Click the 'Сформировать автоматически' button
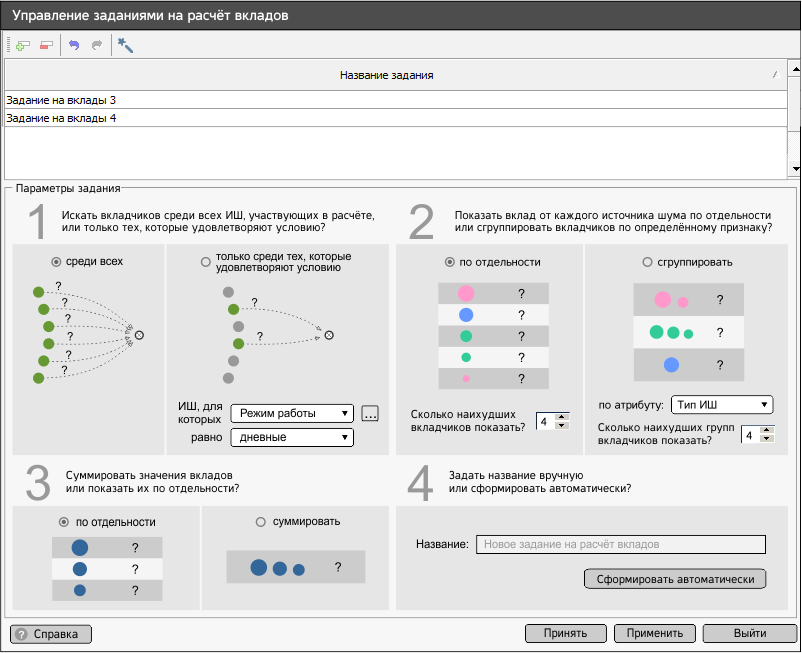The width and height of the screenshot is (802, 653). click(675, 579)
